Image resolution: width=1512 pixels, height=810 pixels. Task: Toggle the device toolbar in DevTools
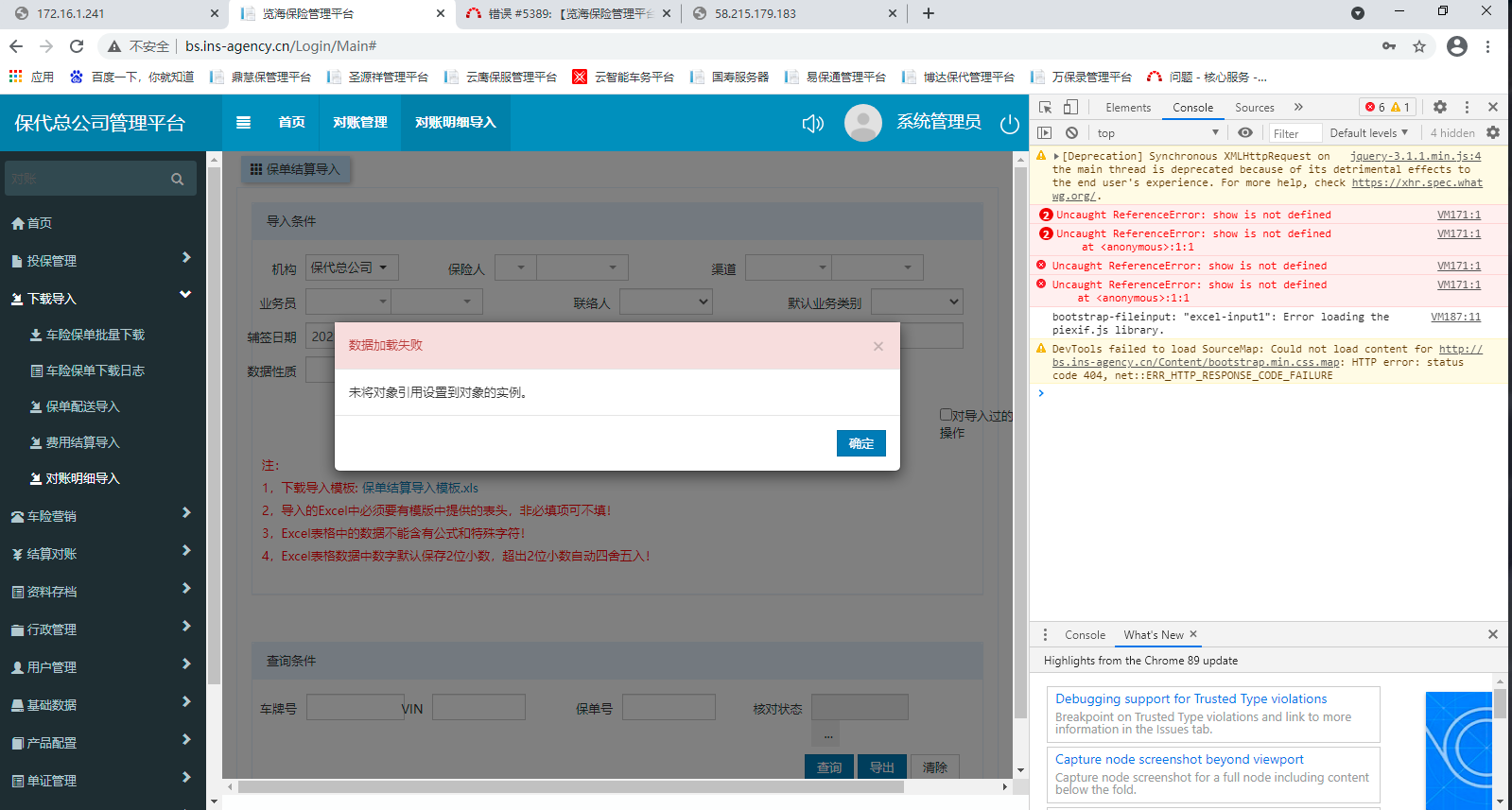coord(1070,107)
